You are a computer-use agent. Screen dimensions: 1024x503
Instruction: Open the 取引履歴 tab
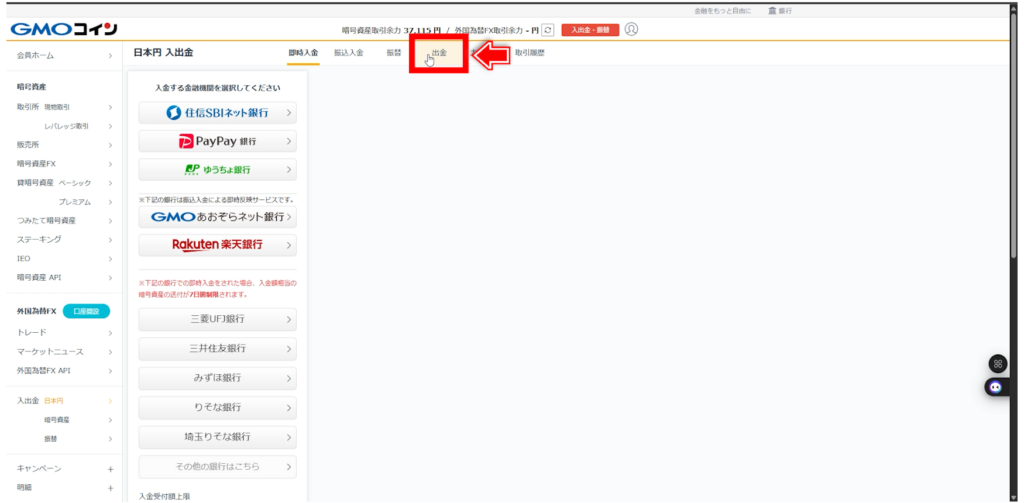530,52
